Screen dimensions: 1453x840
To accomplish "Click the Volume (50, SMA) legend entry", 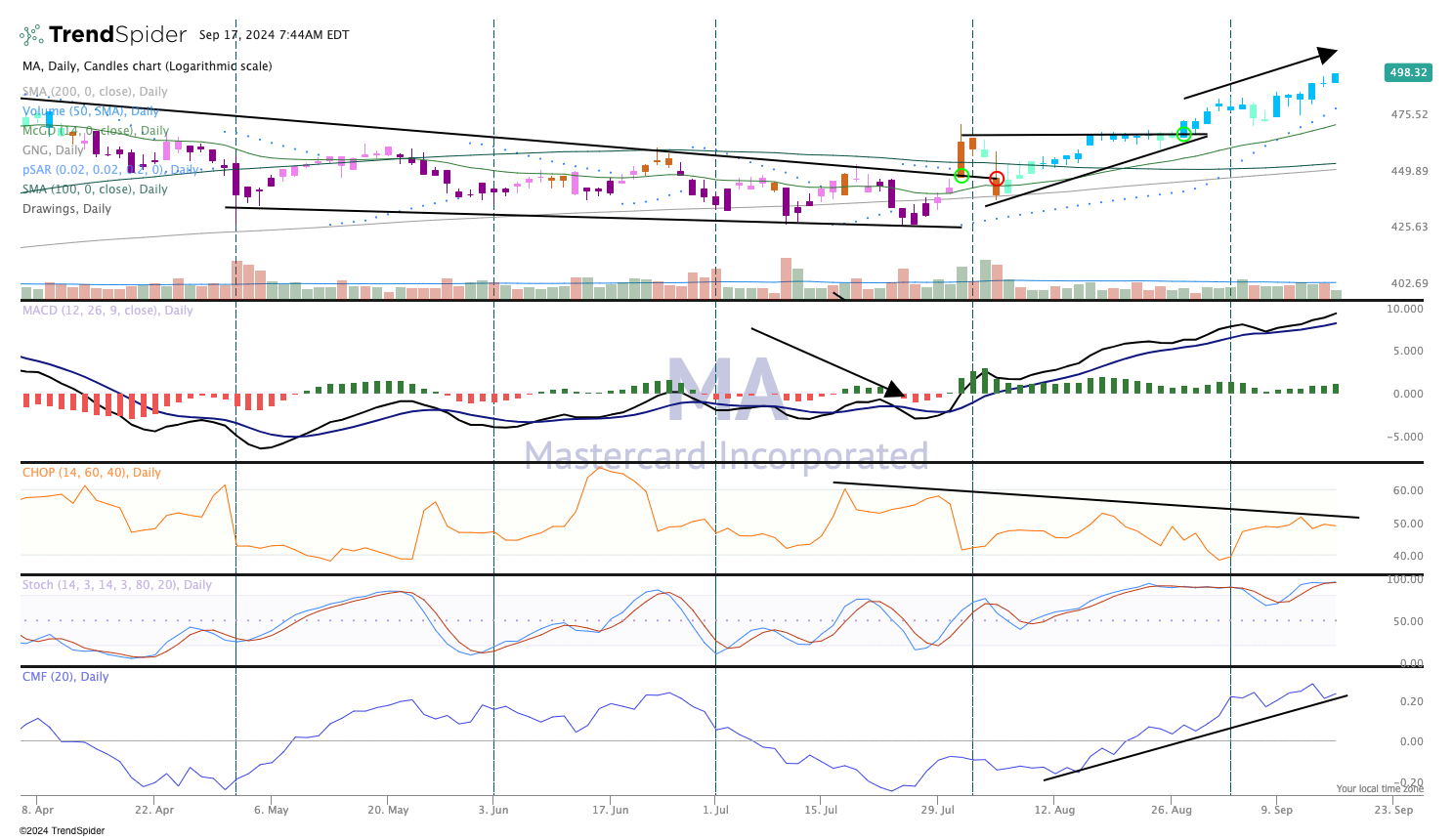I will pyautogui.click(x=91, y=111).
